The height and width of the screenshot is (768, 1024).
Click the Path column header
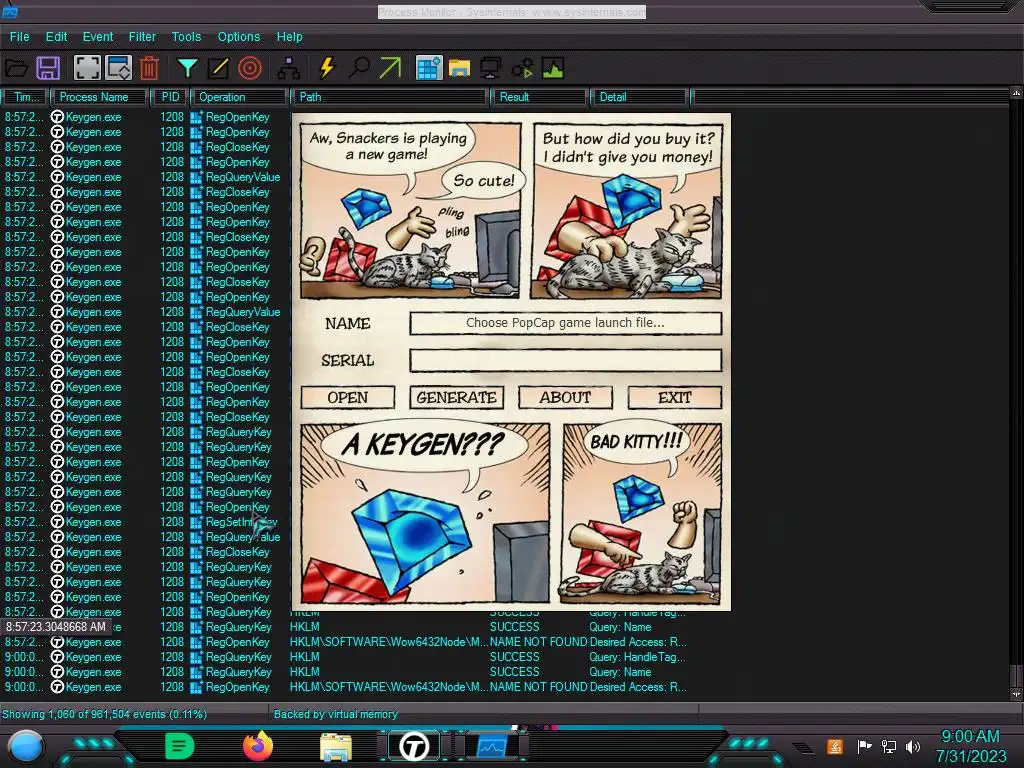click(390, 97)
